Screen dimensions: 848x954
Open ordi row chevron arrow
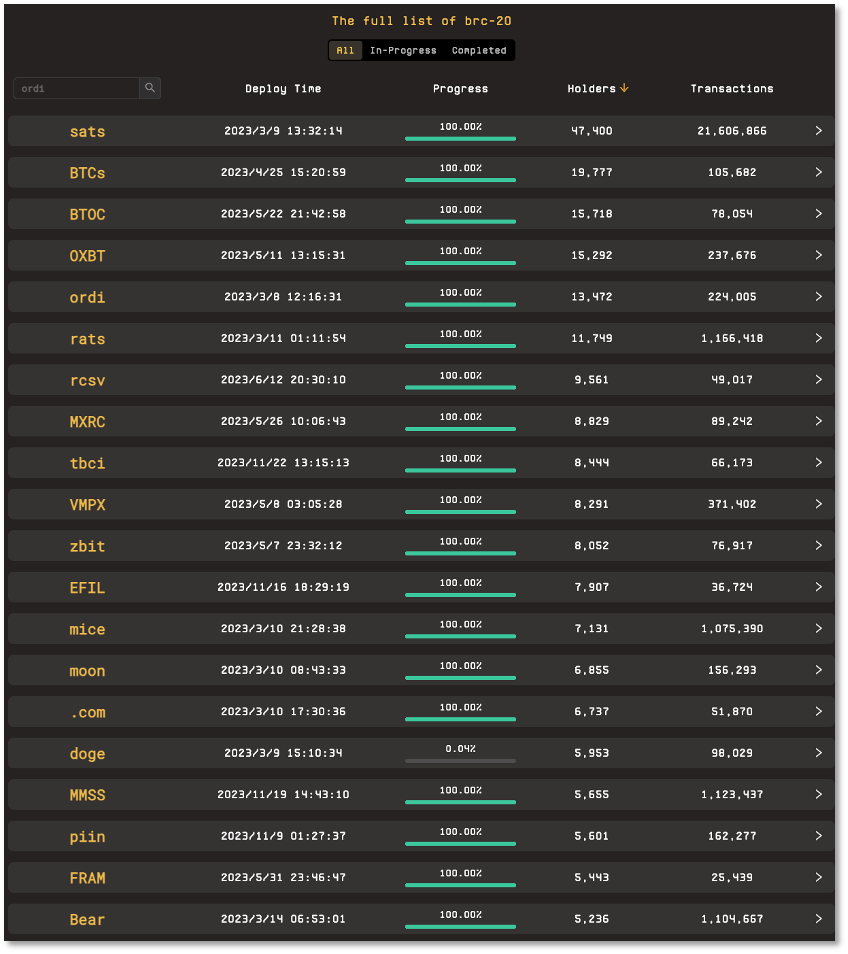(x=818, y=297)
